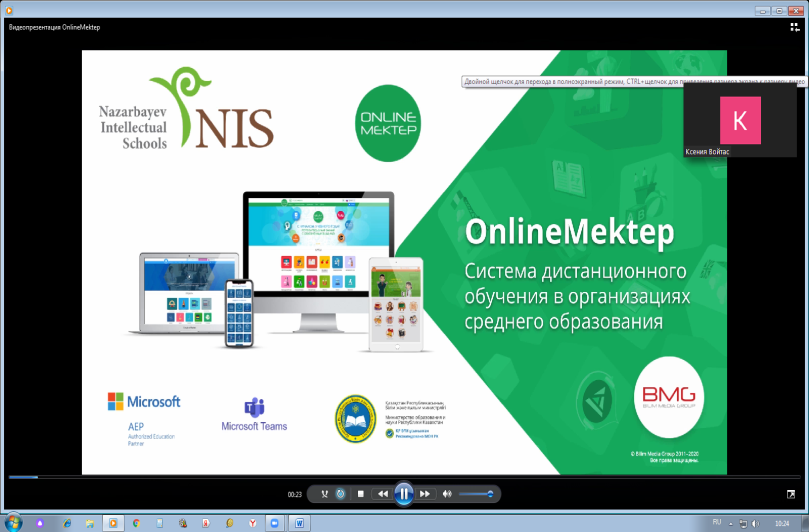Click the 00:23 elapsed time display
This screenshot has height=532, width=809.
(295, 494)
